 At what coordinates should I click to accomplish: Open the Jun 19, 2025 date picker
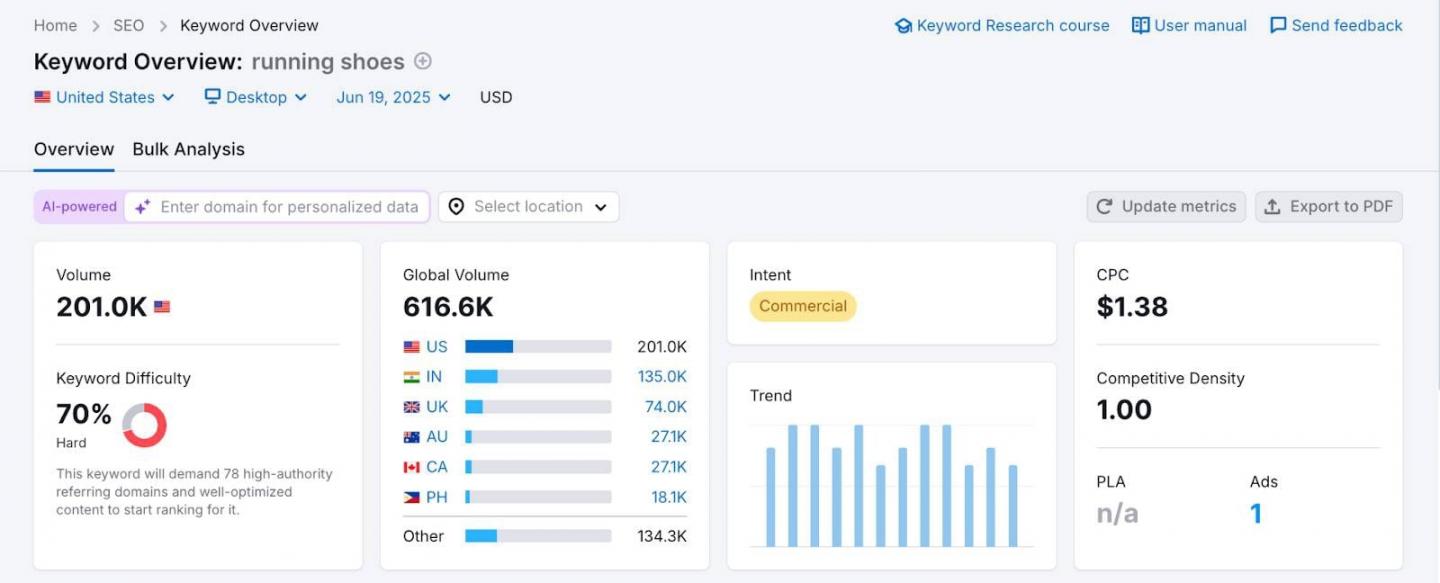pyautogui.click(x=393, y=97)
